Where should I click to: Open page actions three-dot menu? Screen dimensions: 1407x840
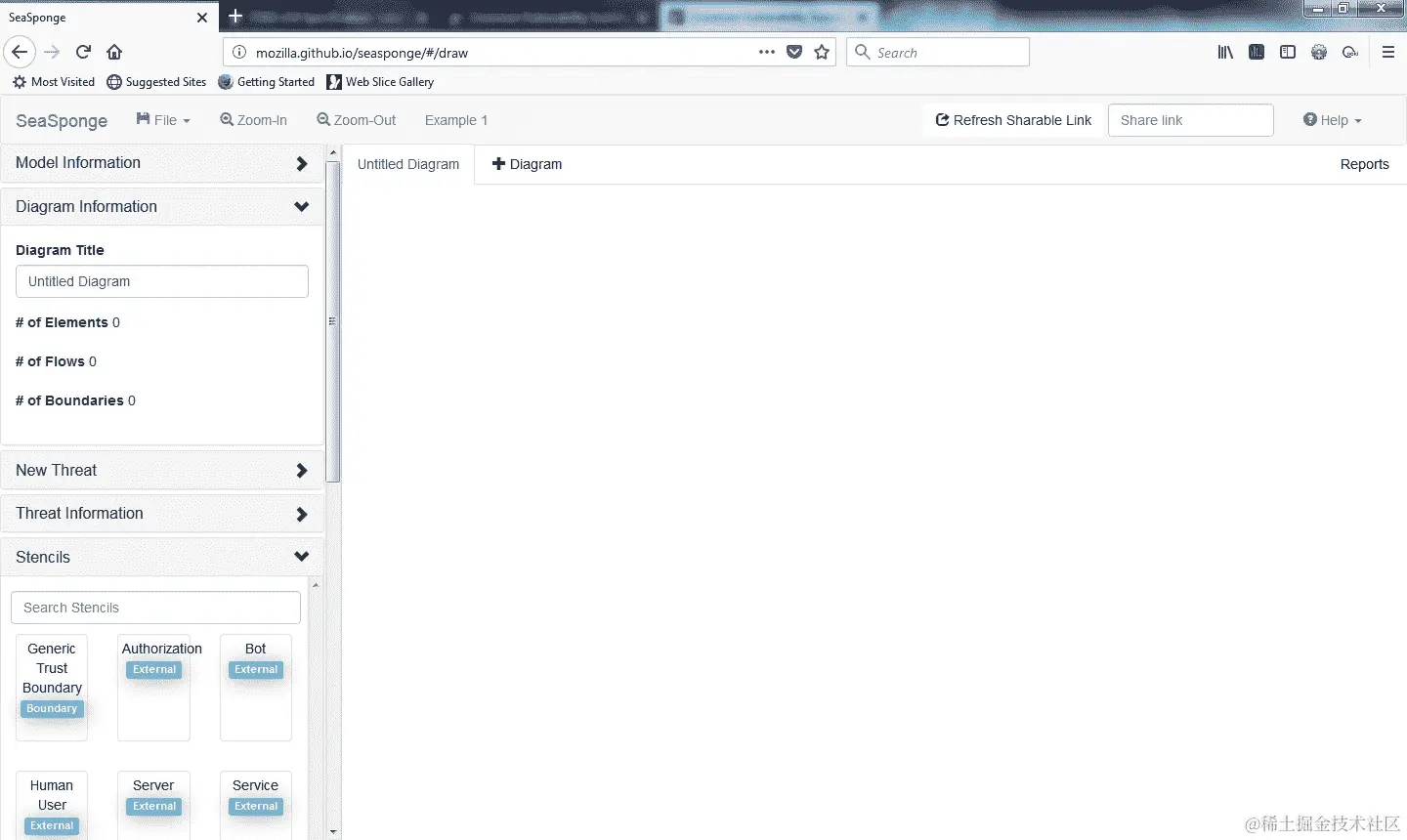point(767,52)
